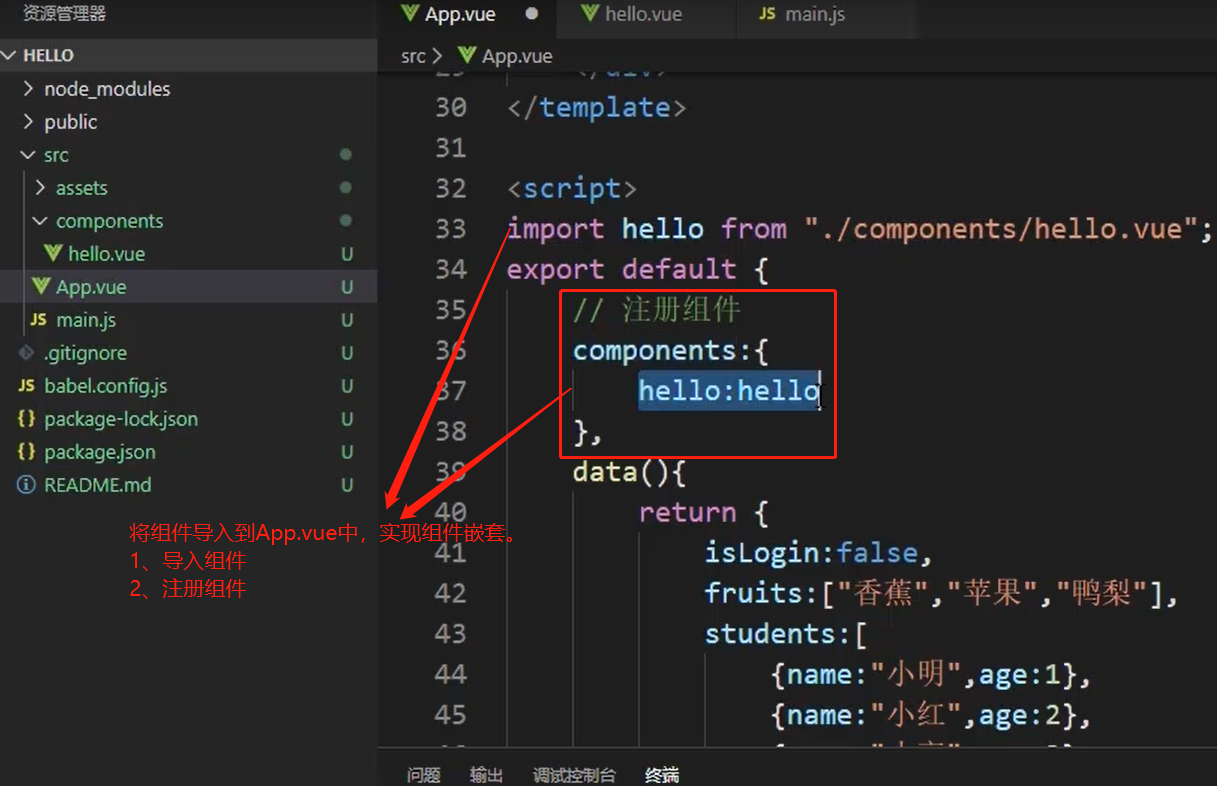Click the git icon beside .gitignore
1217x786 pixels.
click(x=26, y=353)
